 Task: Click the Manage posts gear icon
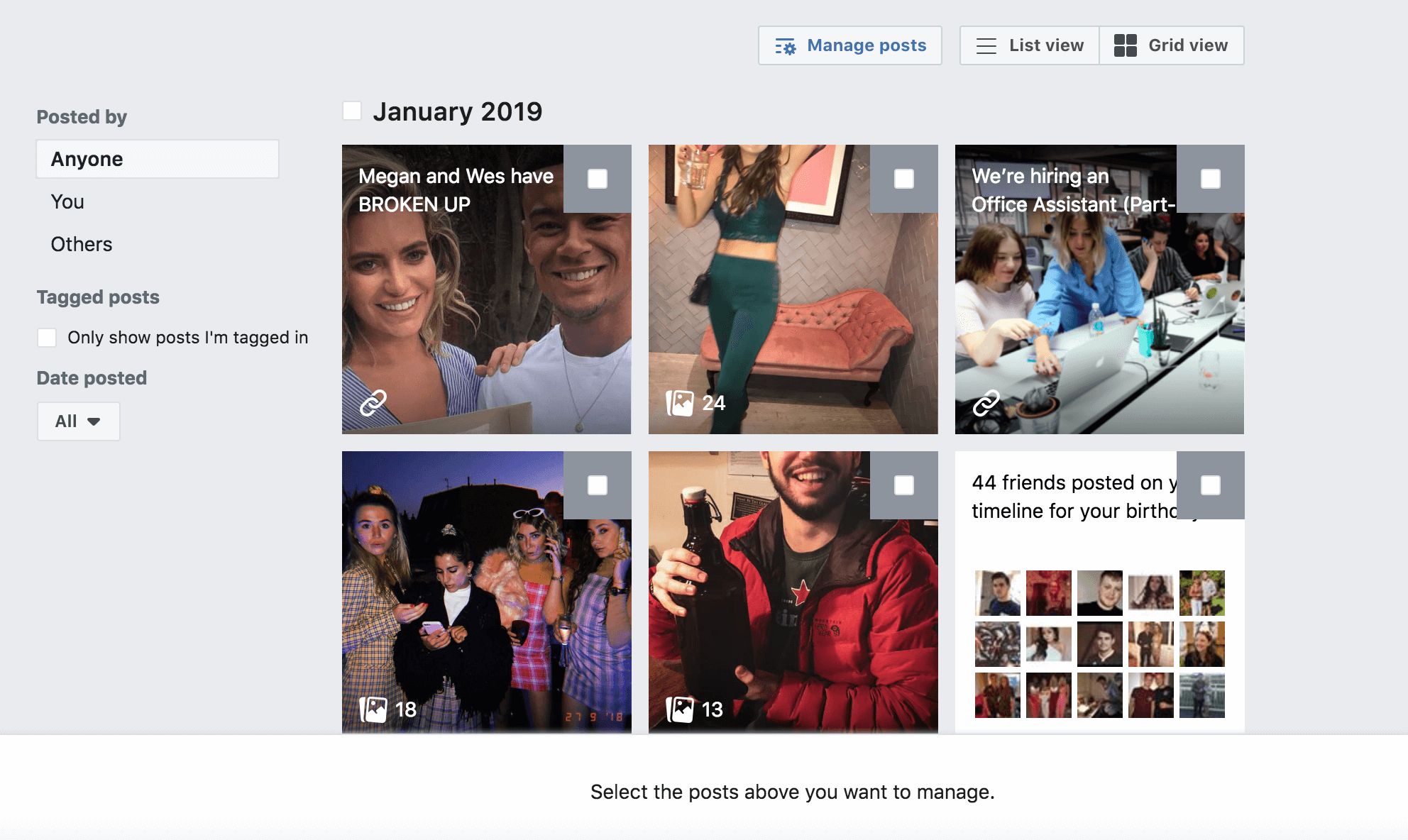[785, 46]
